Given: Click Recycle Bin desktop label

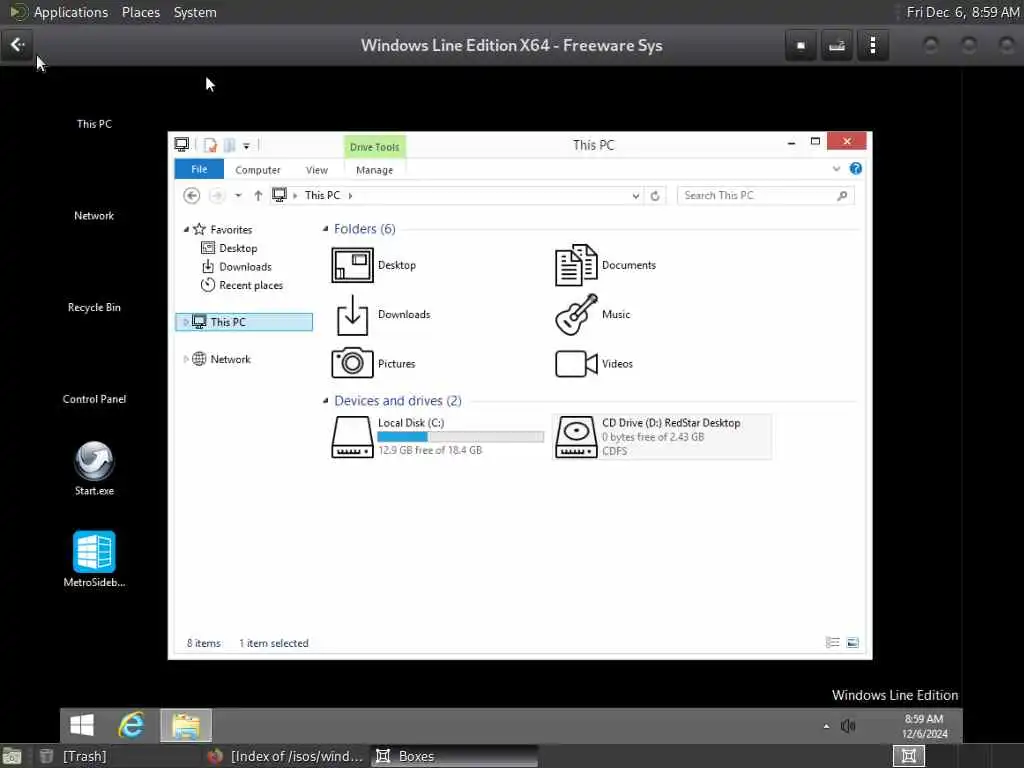Looking at the screenshot, I should click(x=94, y=308).
